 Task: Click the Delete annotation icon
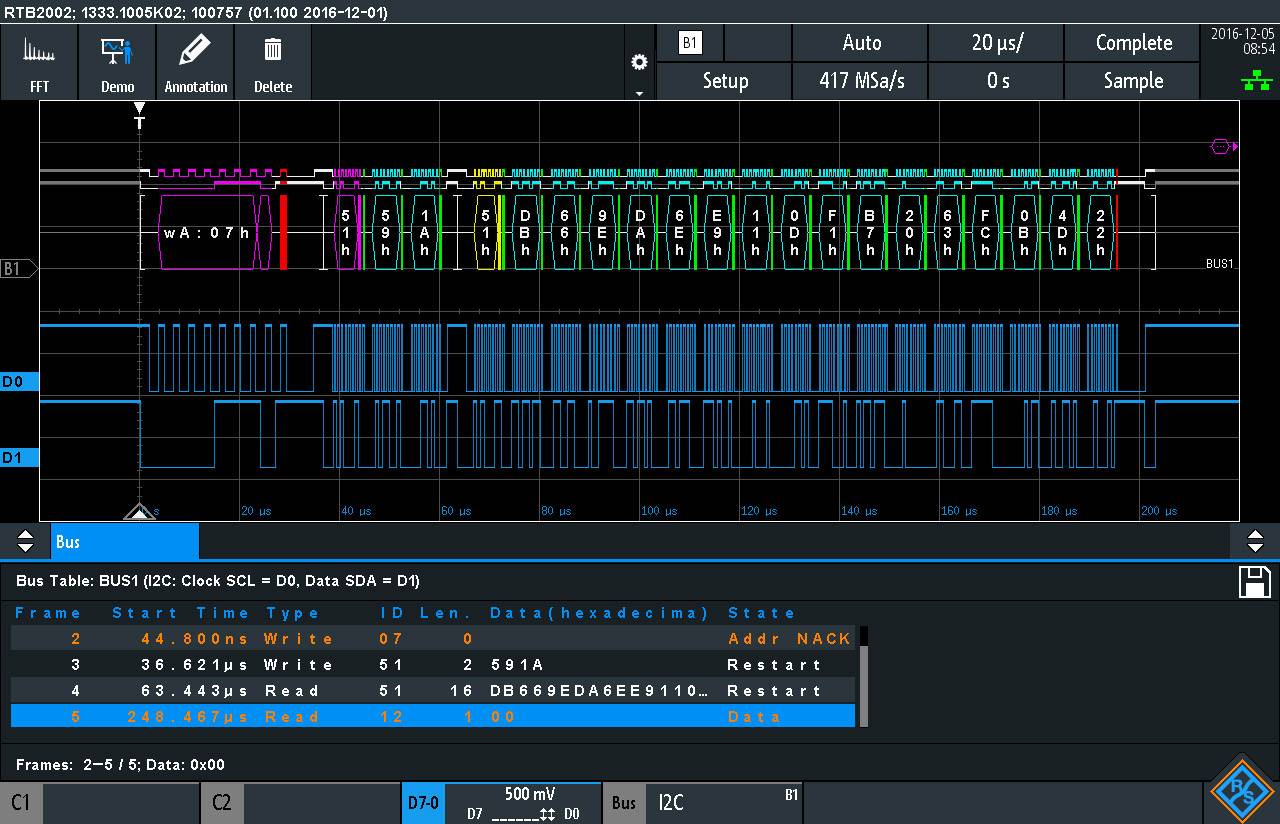click(273, 62)
